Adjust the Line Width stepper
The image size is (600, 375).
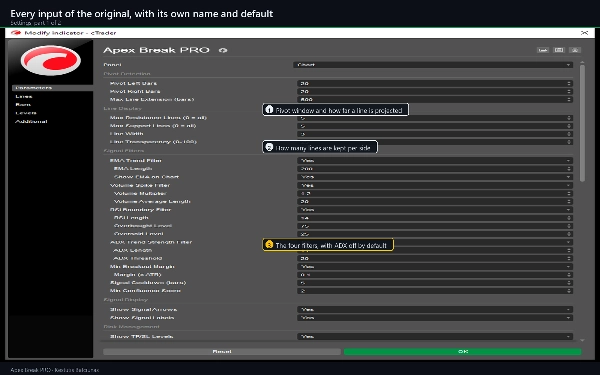pos(569,134)
